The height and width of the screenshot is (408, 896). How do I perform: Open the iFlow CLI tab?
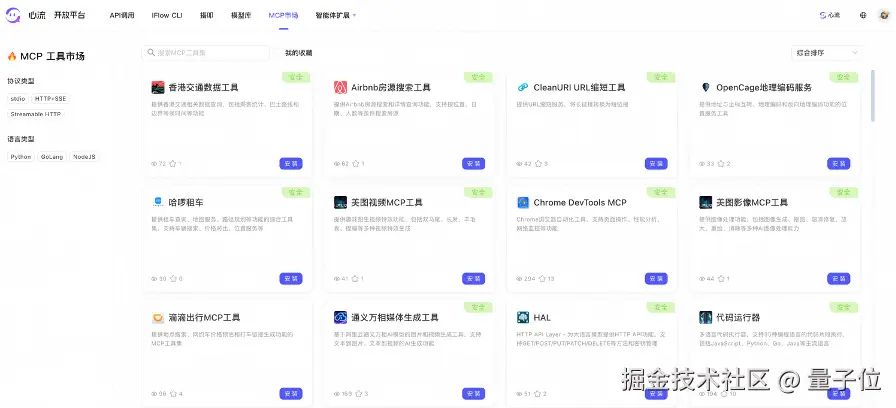pyautogui.click(x=167, y=15)
